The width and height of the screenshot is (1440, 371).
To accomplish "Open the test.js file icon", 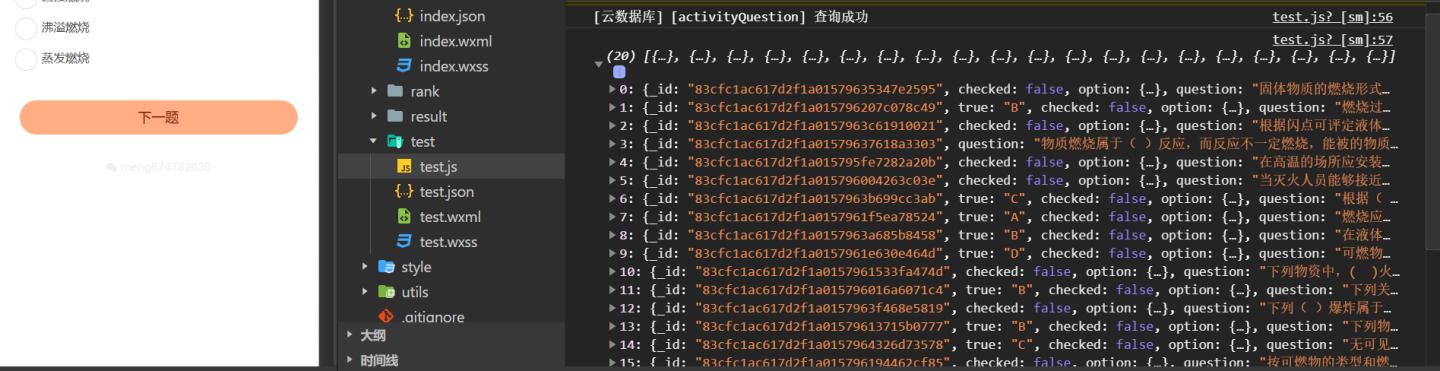I will point(404,167).
